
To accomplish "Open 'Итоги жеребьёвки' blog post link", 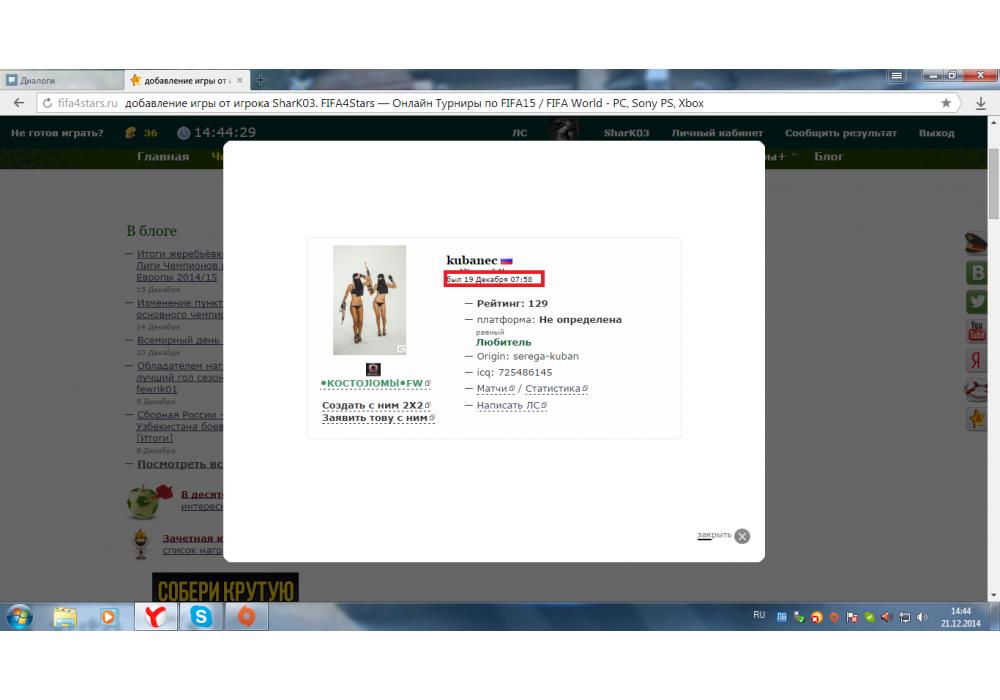I will coord(179,265).
